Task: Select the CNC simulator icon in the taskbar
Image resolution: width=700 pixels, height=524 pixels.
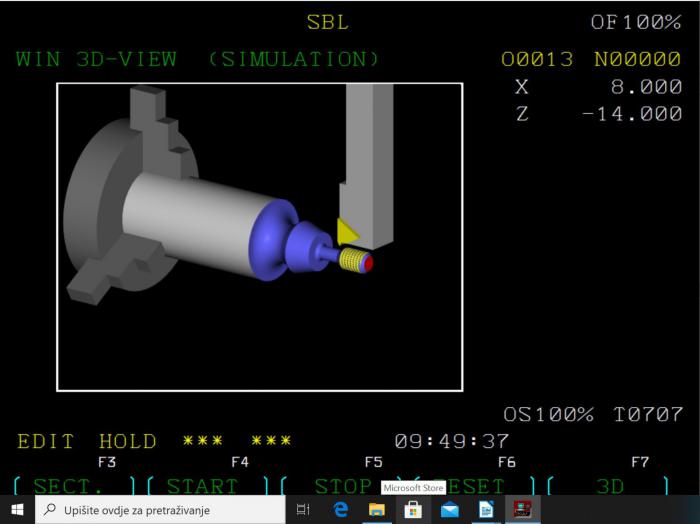Action: [521, 509]
